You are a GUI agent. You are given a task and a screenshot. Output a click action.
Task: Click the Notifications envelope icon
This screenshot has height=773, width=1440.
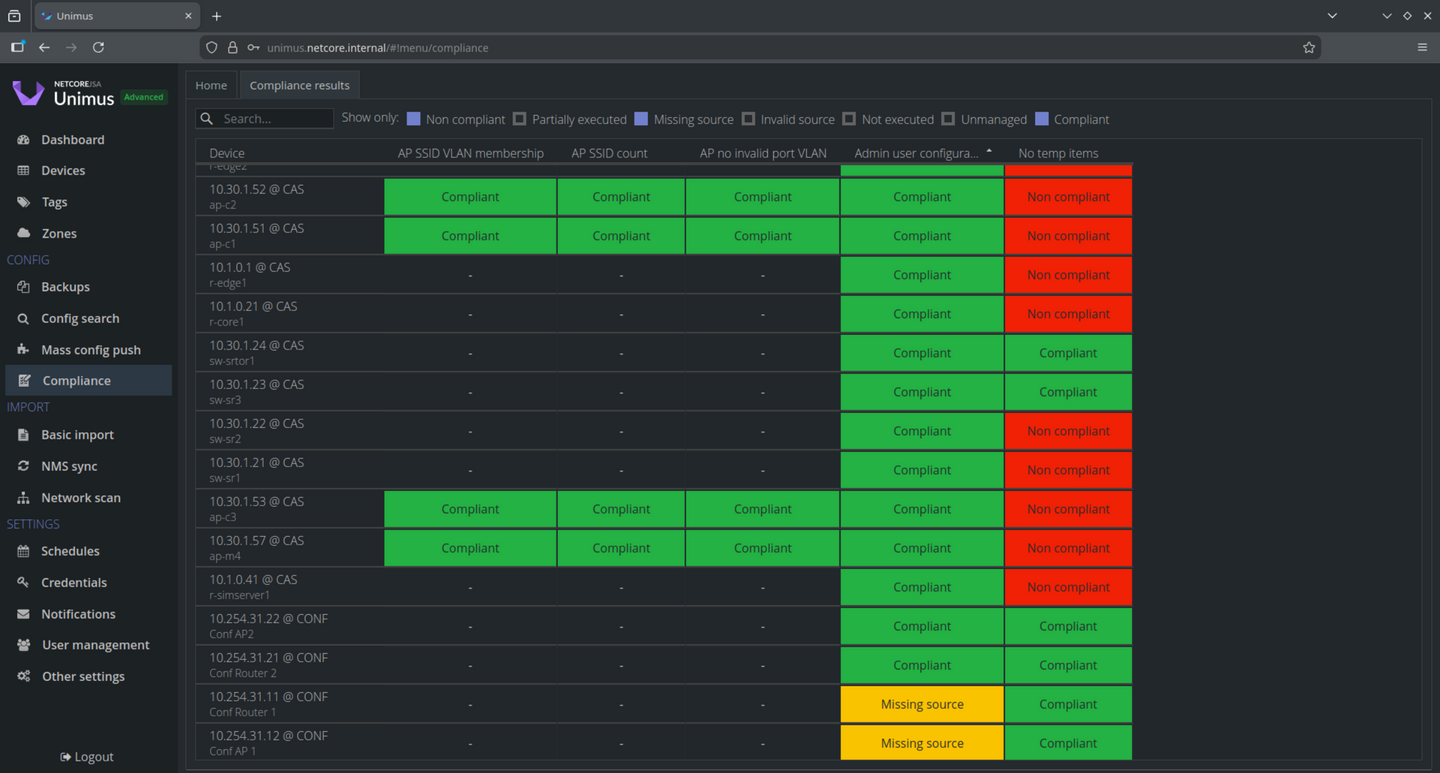(x=24, y=614)
